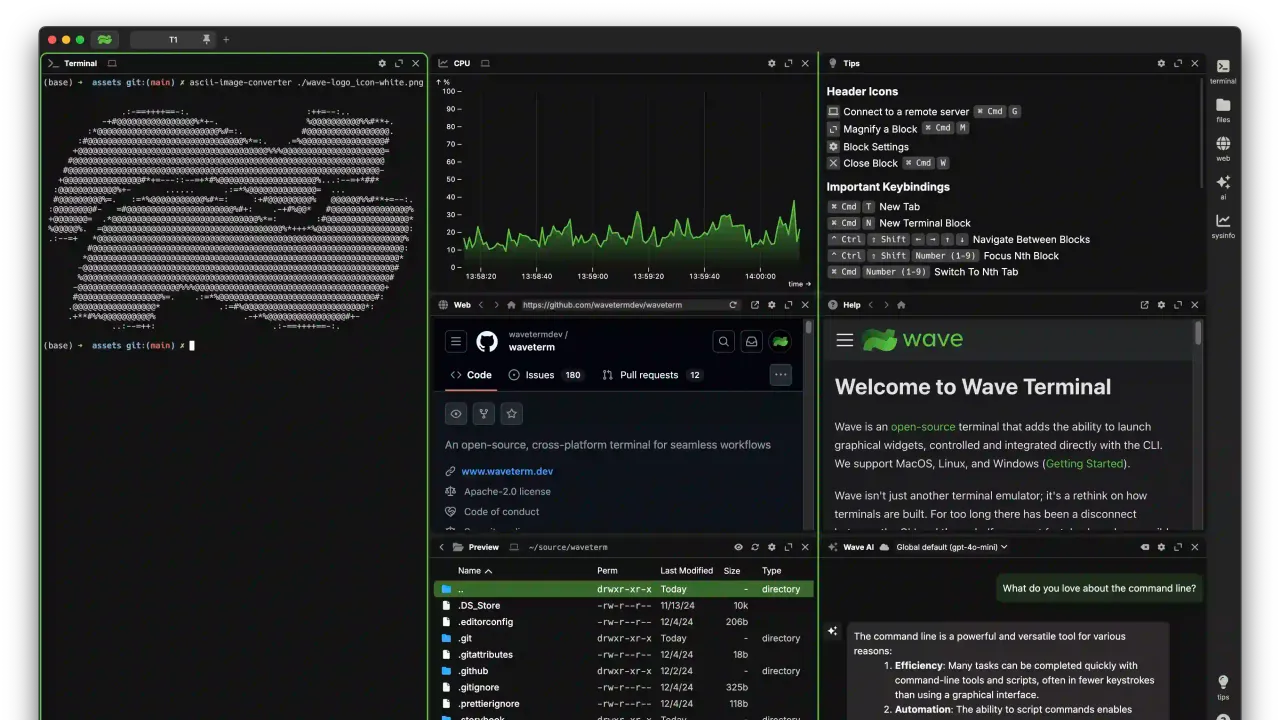
Task: Go to home page in Web block
Action: point(511,305)
